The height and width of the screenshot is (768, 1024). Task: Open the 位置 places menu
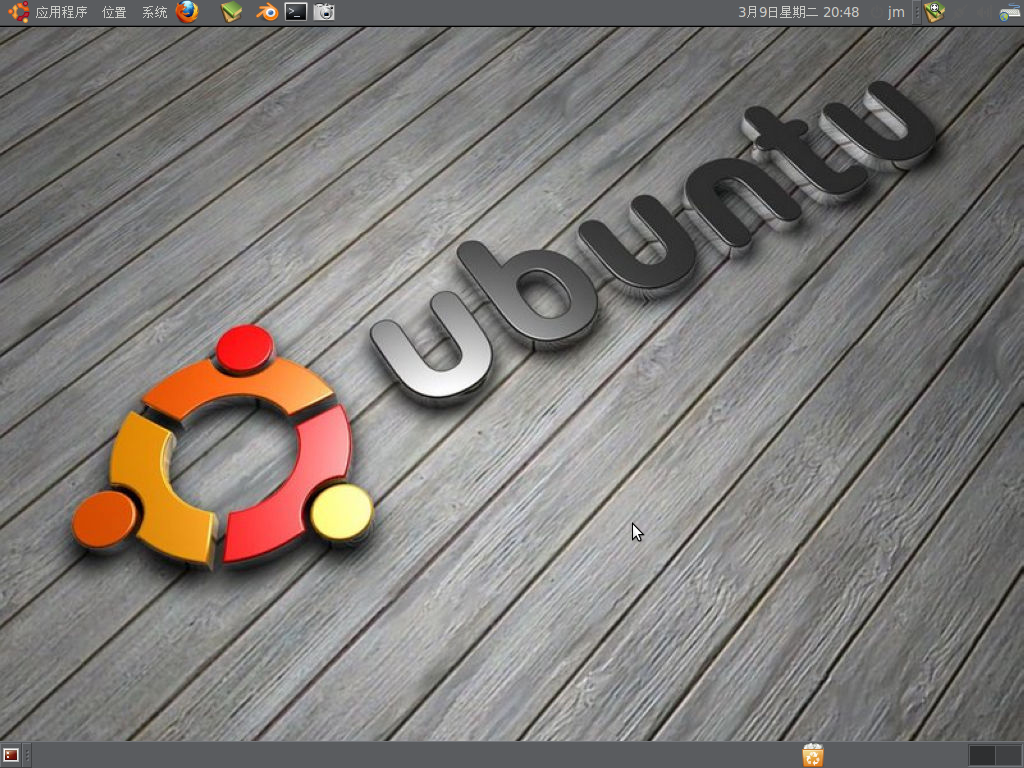pyautogui.click(x=114, y=12)
